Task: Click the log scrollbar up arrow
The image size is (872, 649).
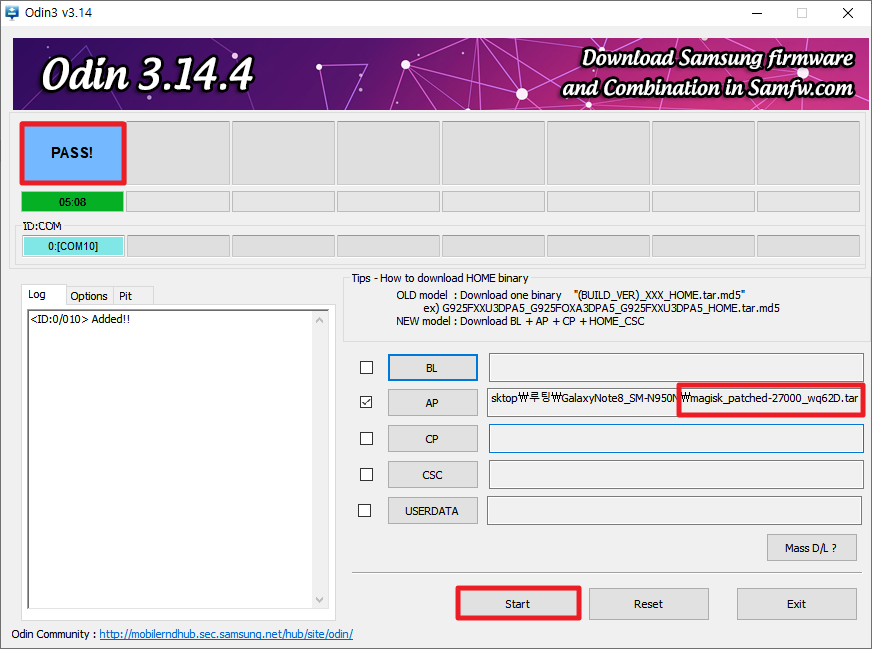Action: click(x=319, y=320)
